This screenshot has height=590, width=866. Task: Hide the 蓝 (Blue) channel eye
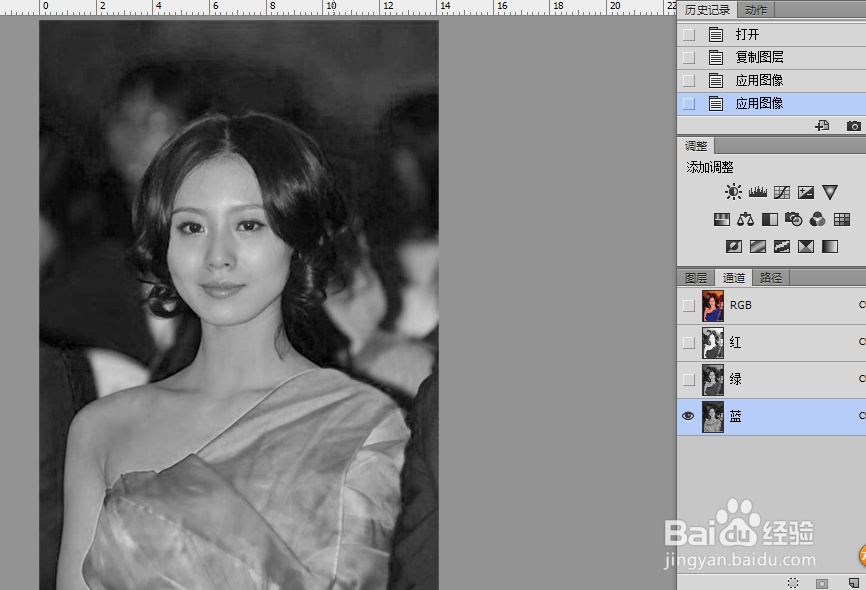(x=688, y=416)
